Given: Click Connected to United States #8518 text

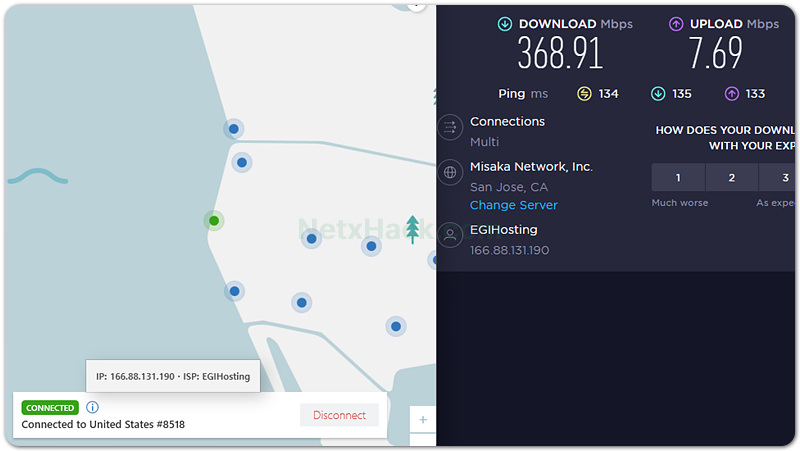Looking at the screenshot, I should (103, 424).
